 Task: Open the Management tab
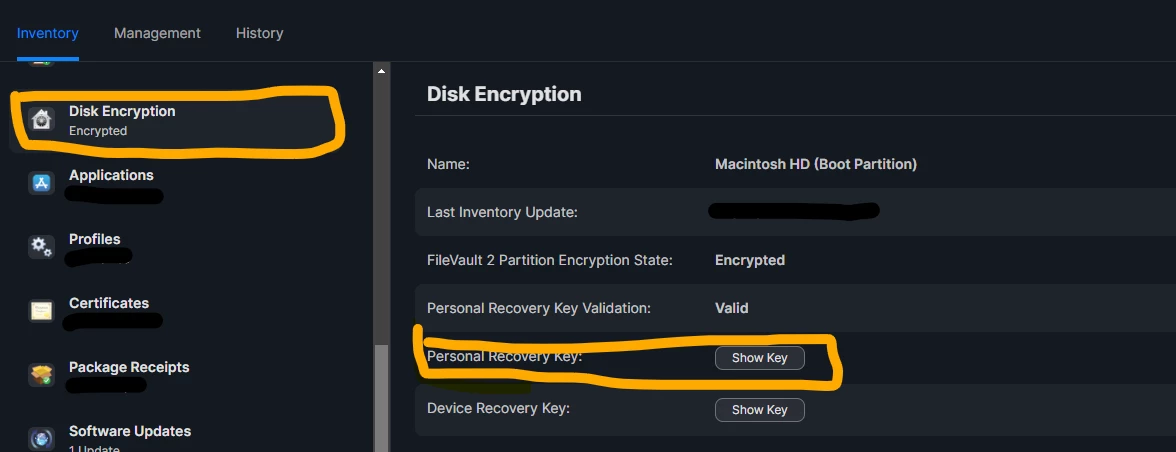pyautogui.click(x=157, y=33)
